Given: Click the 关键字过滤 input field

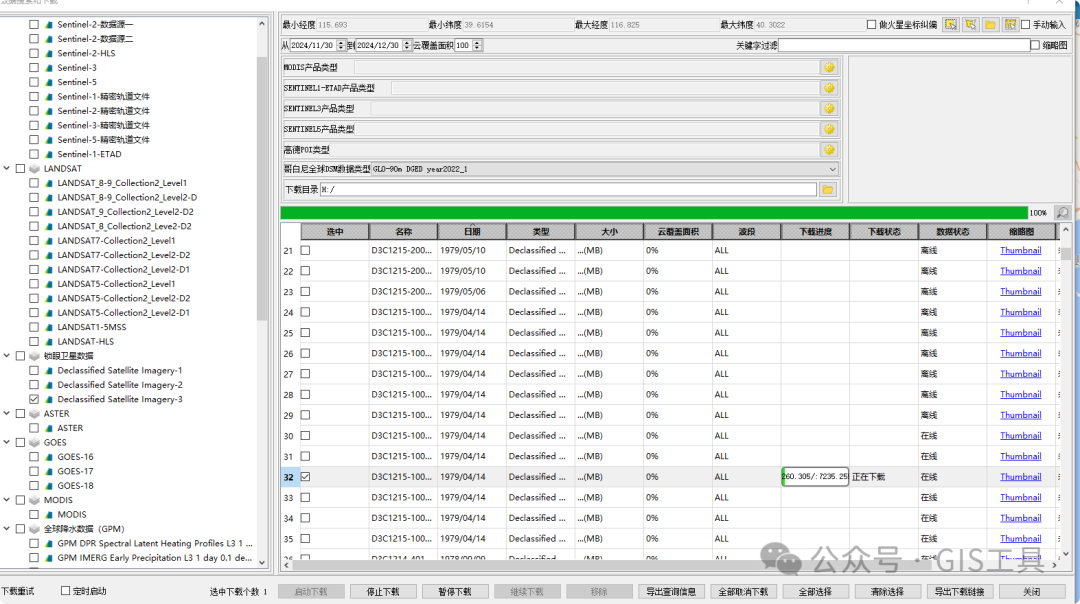Looking at the screenshot, I should click(x=904, y=45).
